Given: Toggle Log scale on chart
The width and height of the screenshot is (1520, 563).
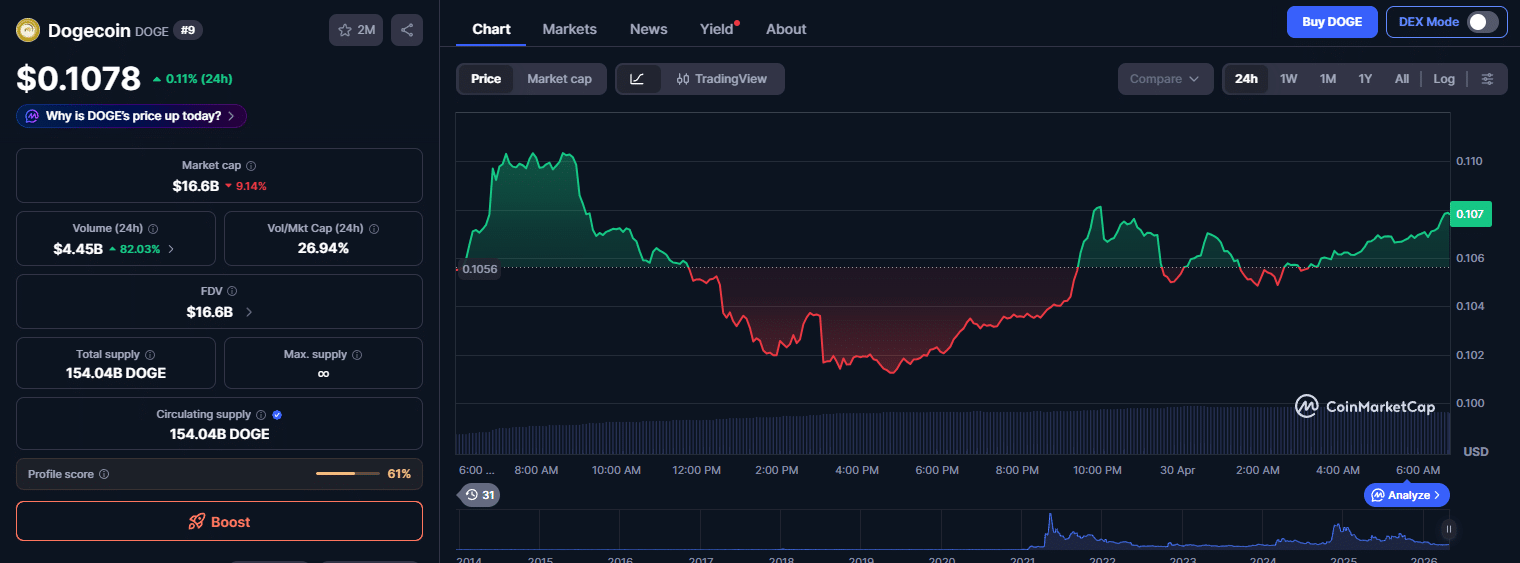Looking at the screenshot, I should [1444, 79].
